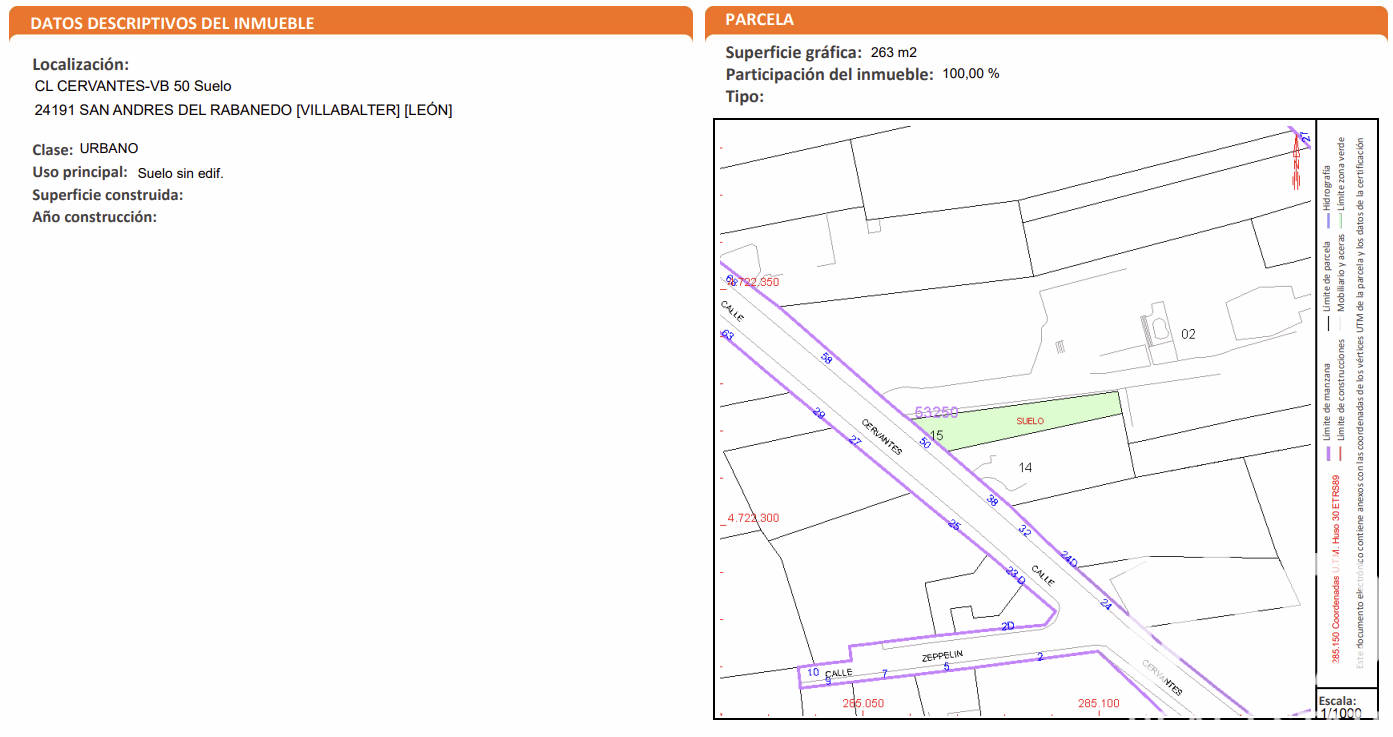Click the coordinate label '4.722.350'
The height and width of the screenshot is (737, 1393).
coord(752,282)
